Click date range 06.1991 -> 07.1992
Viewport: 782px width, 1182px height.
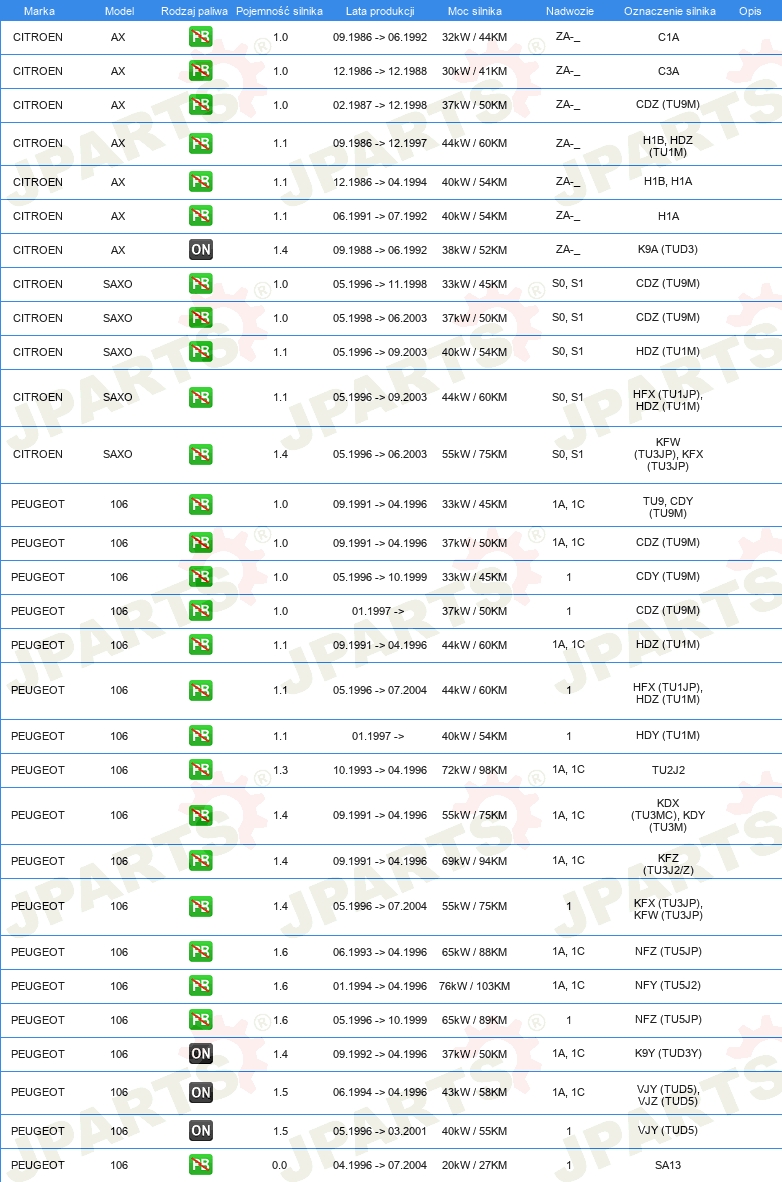pyautogui.click(x=380, y=216)
